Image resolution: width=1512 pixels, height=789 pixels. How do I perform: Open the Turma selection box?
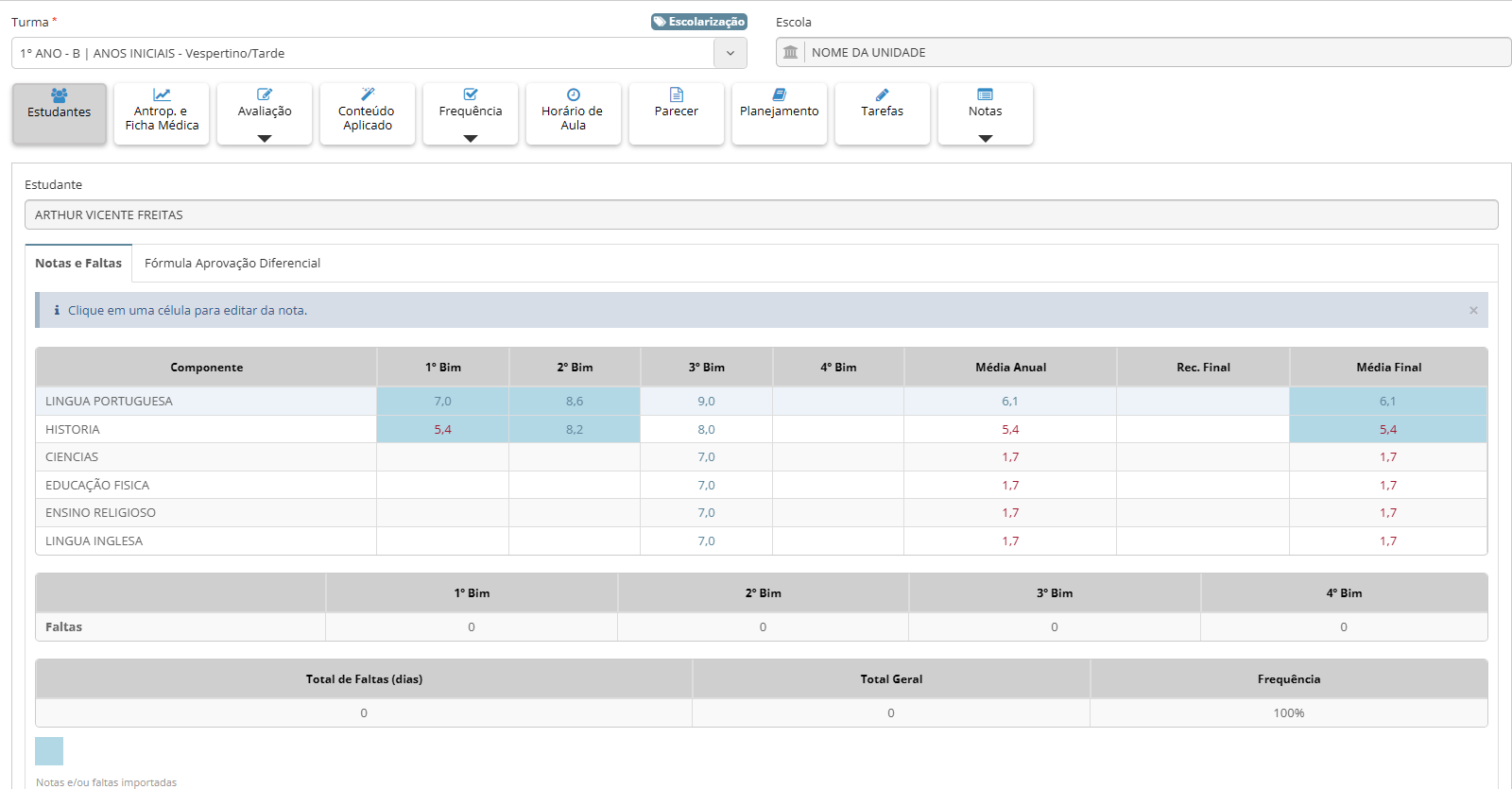[379, 53]
